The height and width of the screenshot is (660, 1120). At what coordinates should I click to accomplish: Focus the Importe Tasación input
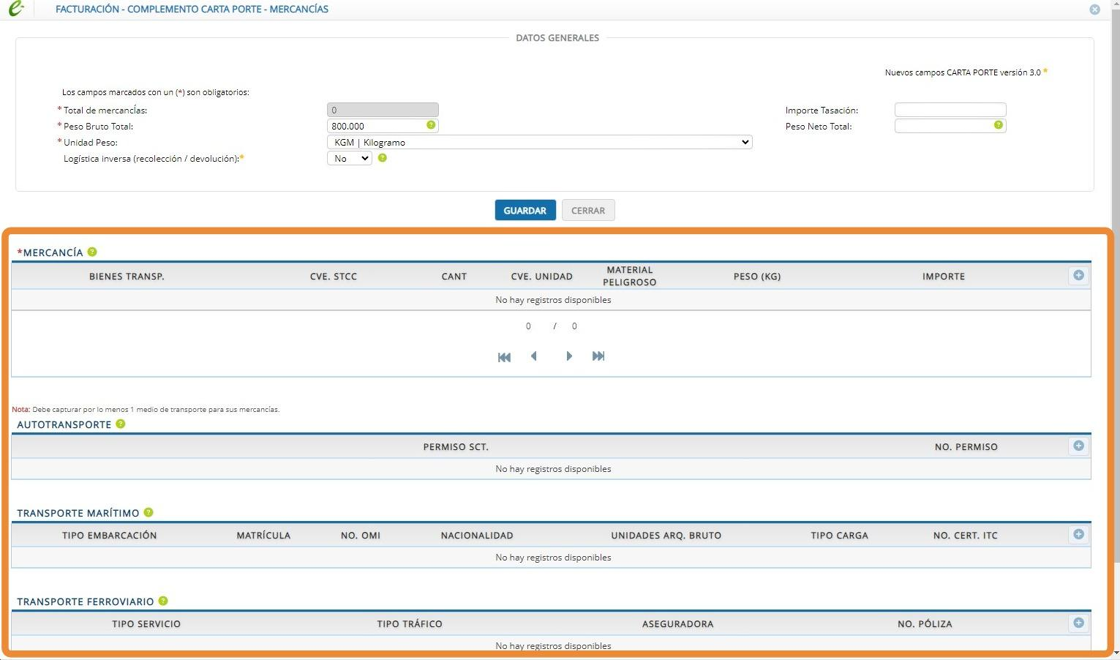950,110
